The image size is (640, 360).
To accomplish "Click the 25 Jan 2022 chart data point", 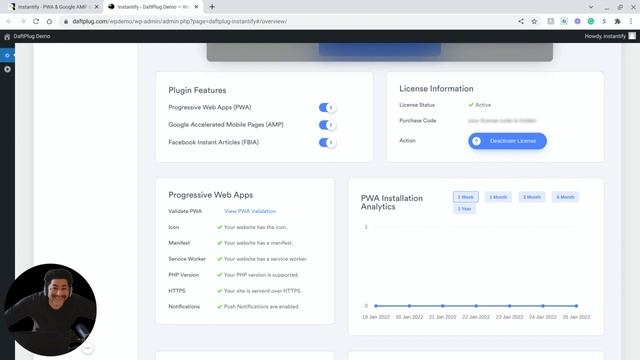I will pos(576,306).
